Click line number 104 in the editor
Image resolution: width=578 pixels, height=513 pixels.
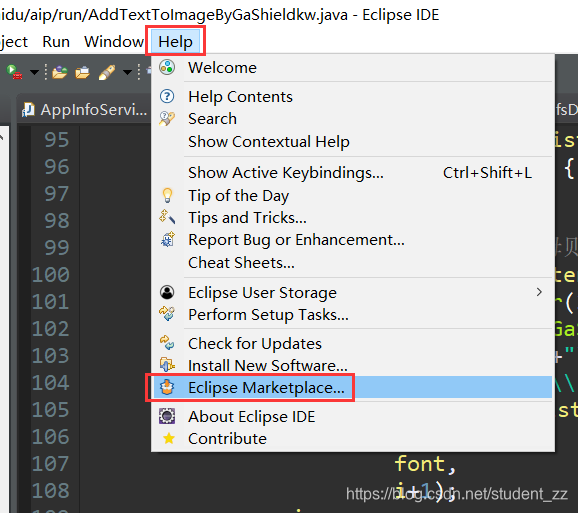pos(51,383)
